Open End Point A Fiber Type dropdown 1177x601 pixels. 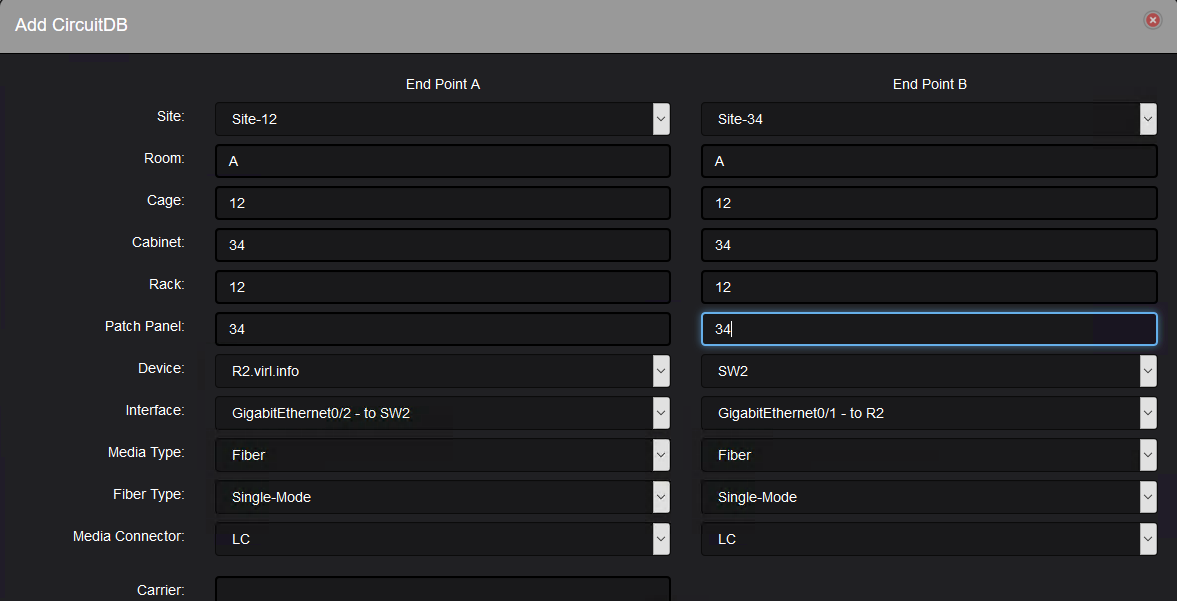[442, 497]
